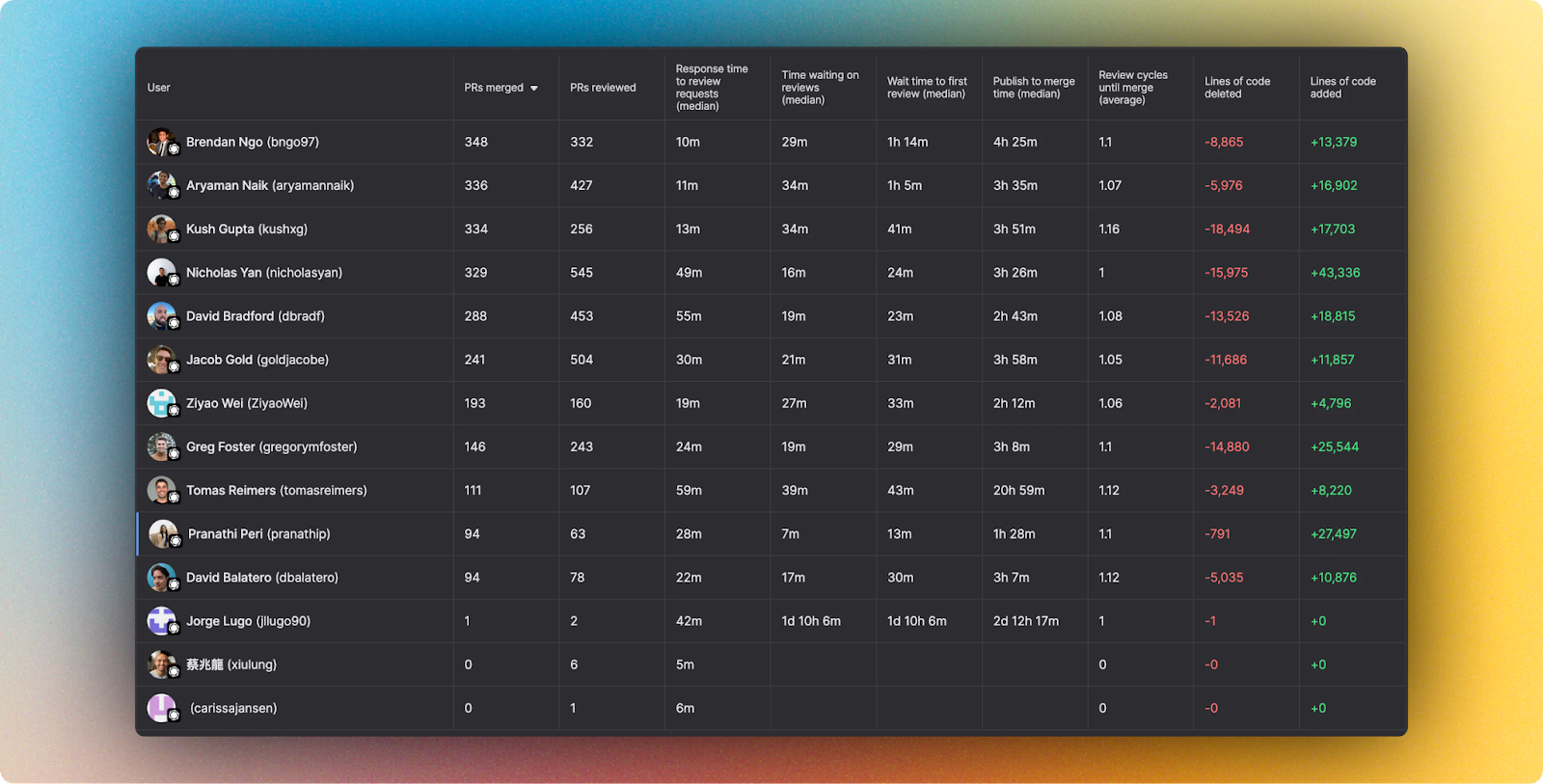Click the +43,336 lines added value
This screenshot has width=1543, height=784.
click(1335, 273)
